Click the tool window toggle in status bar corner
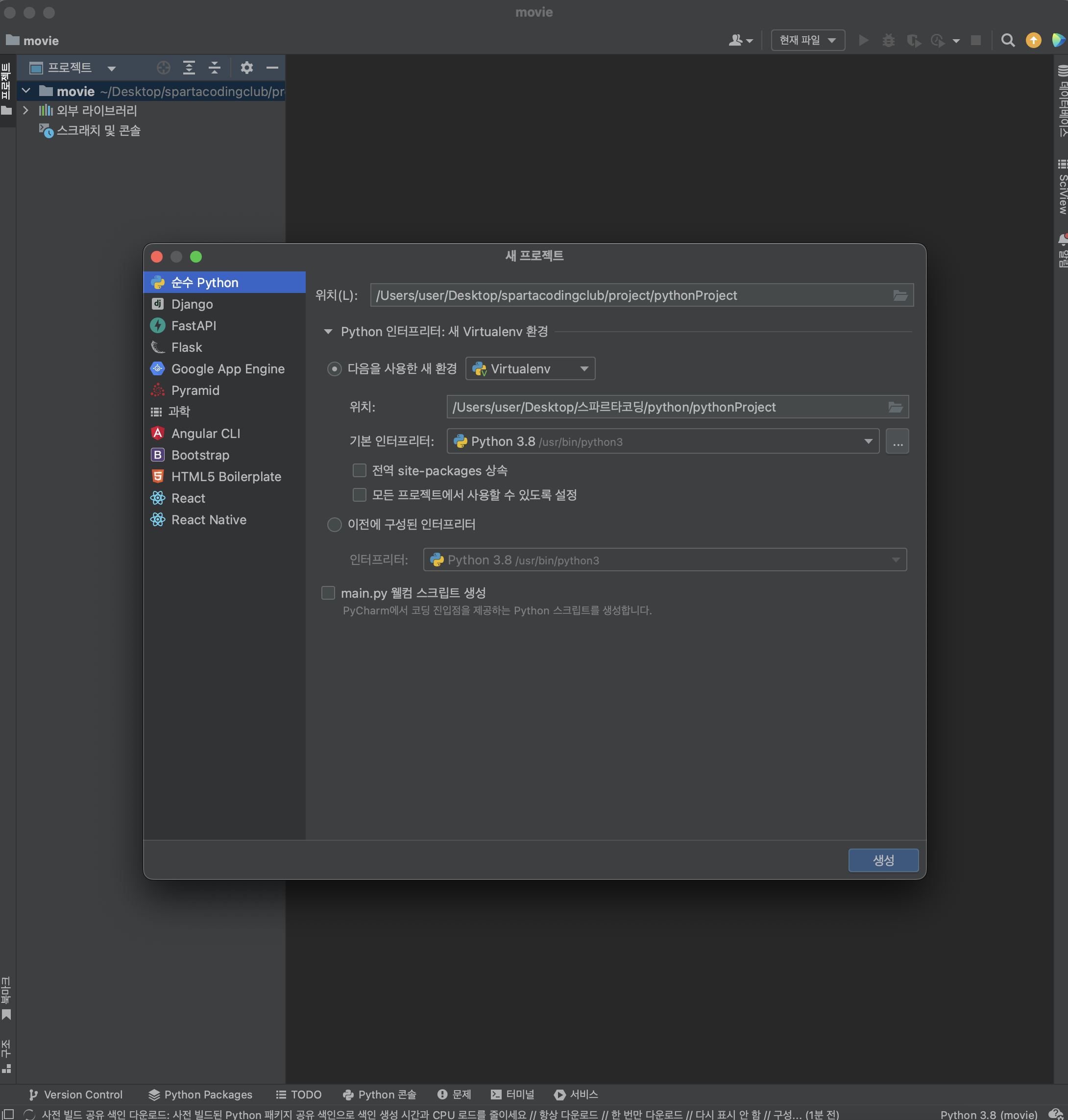Image resolution: width=1068 pixels, height=1120 pixels. pos(8,1114)
